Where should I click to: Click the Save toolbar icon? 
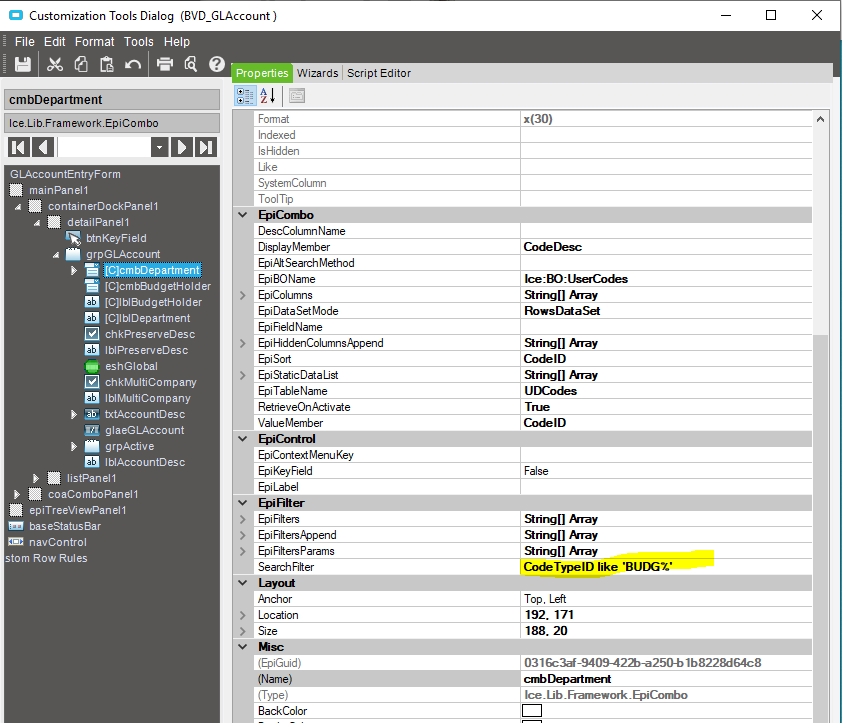23,64
